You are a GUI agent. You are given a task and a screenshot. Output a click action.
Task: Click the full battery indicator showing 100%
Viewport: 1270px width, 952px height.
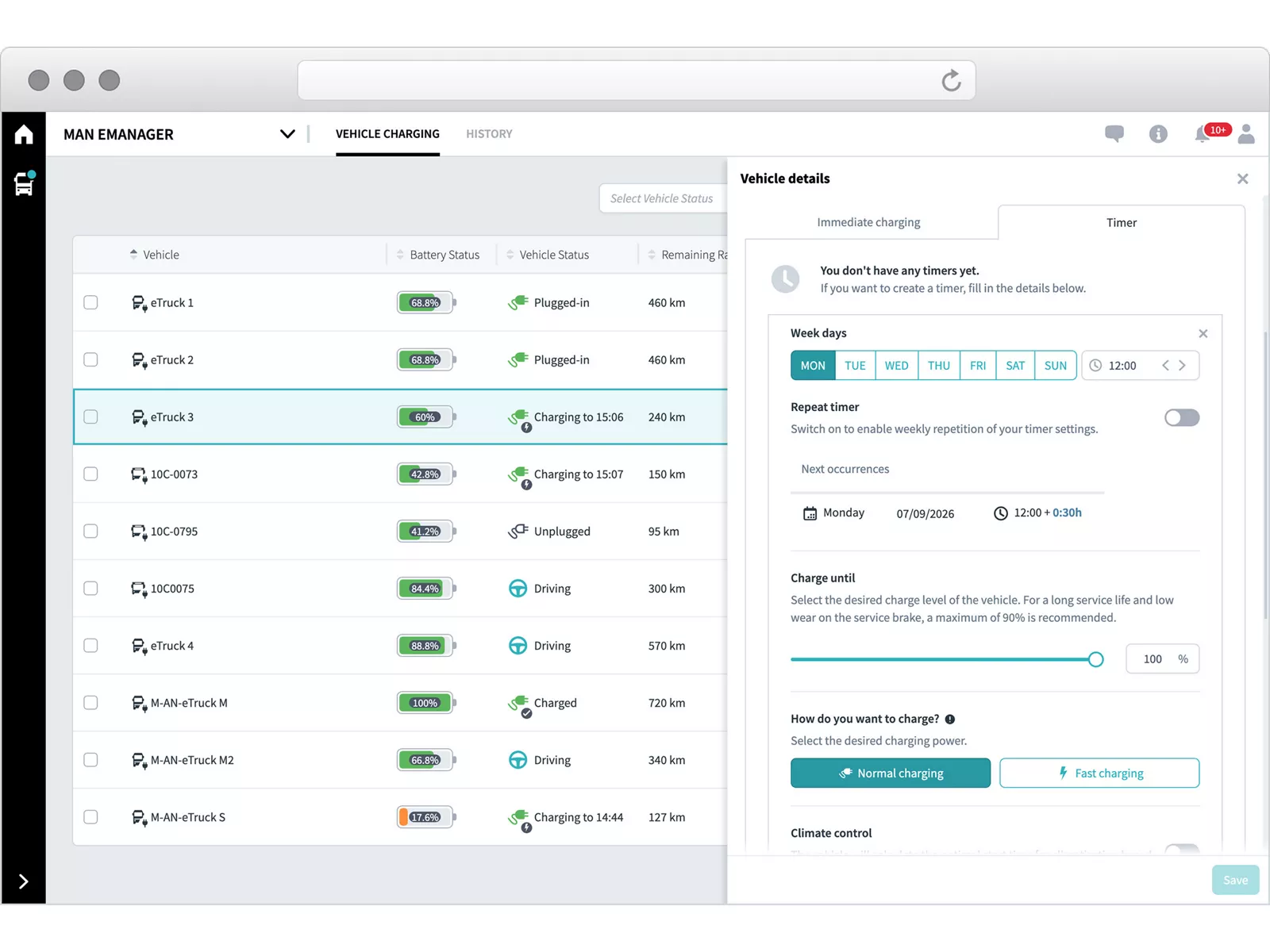[x=426, y=702]
